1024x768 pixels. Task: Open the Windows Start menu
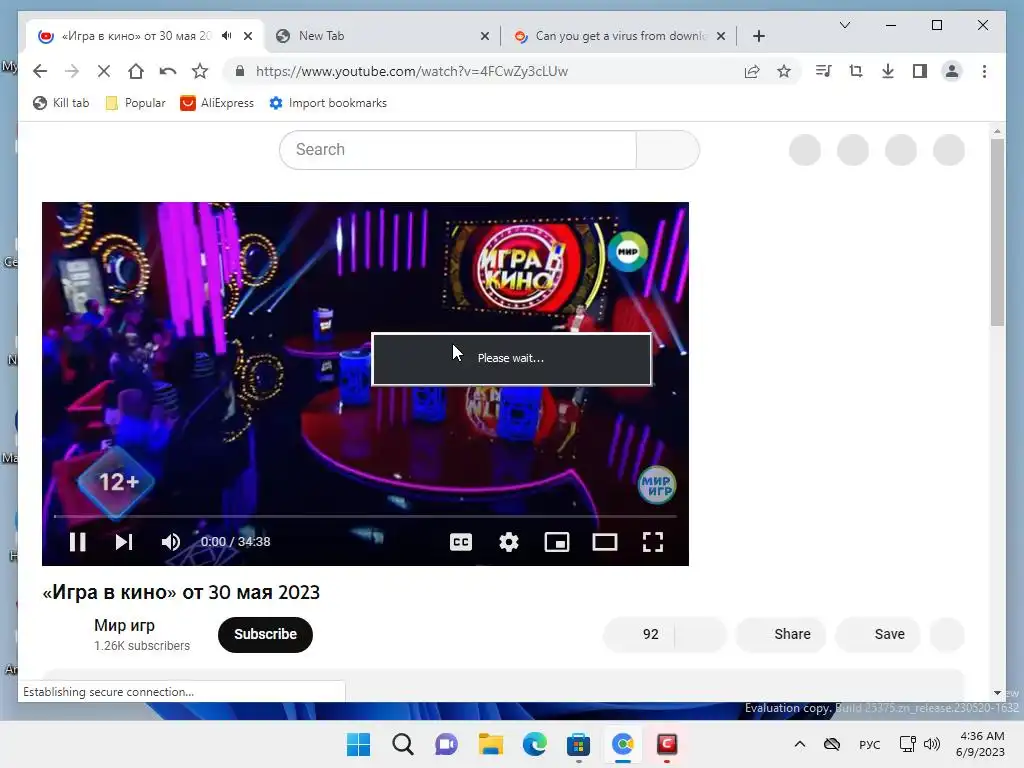click(359, 744)
